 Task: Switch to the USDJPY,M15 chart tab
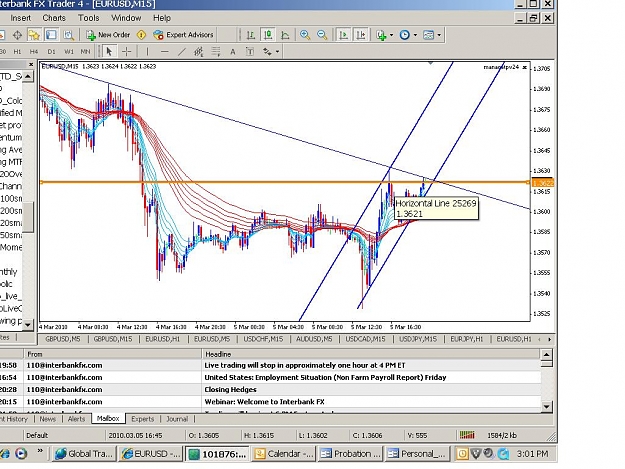click(418, 339)
